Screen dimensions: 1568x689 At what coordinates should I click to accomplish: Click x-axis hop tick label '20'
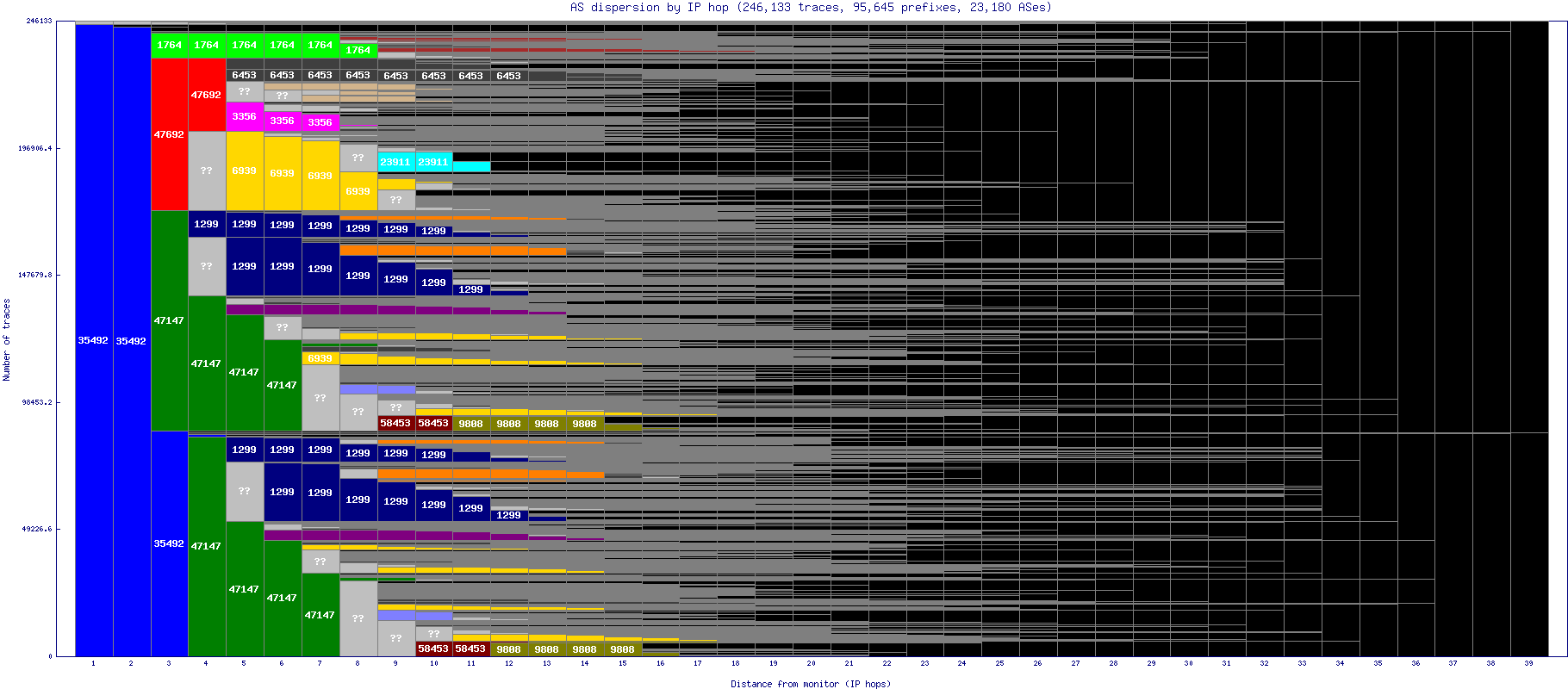click(x=811, y=663)
